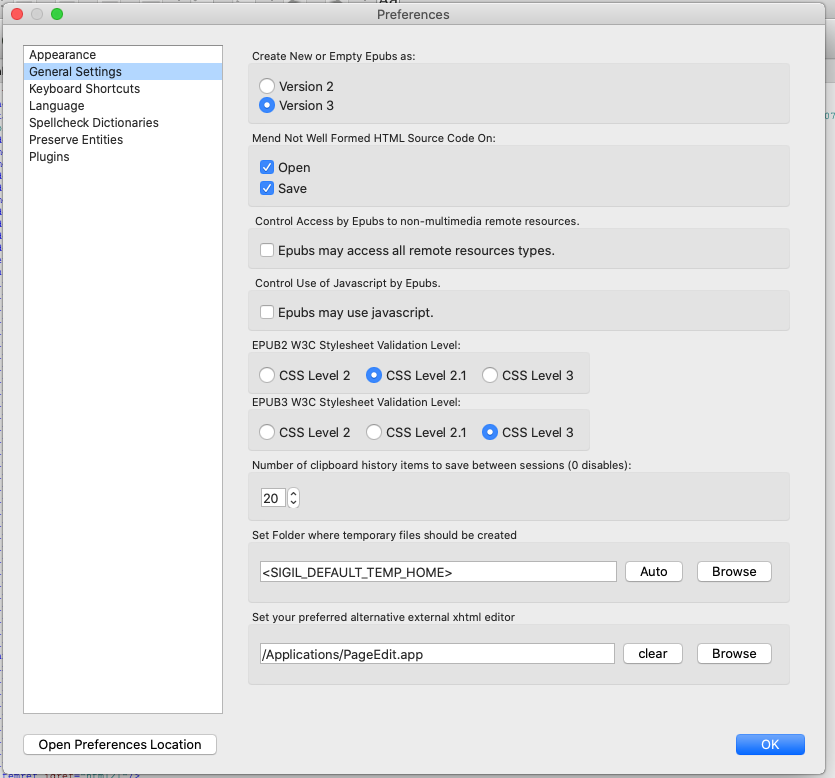Allow Epubs to use javascript
Image resolution: width=835 pixels, height=778 pixels.
point(267,312)
